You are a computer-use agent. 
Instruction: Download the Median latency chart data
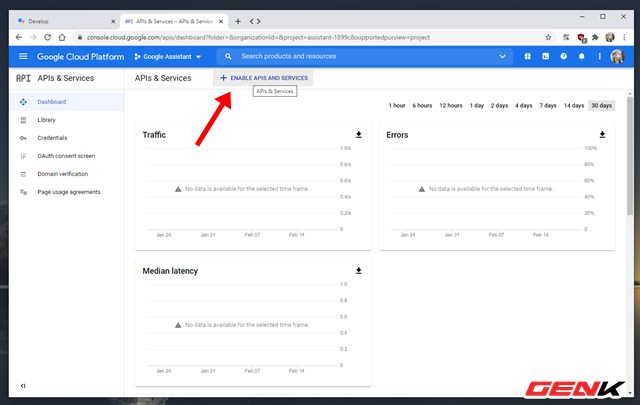click(x=358, y=271)
